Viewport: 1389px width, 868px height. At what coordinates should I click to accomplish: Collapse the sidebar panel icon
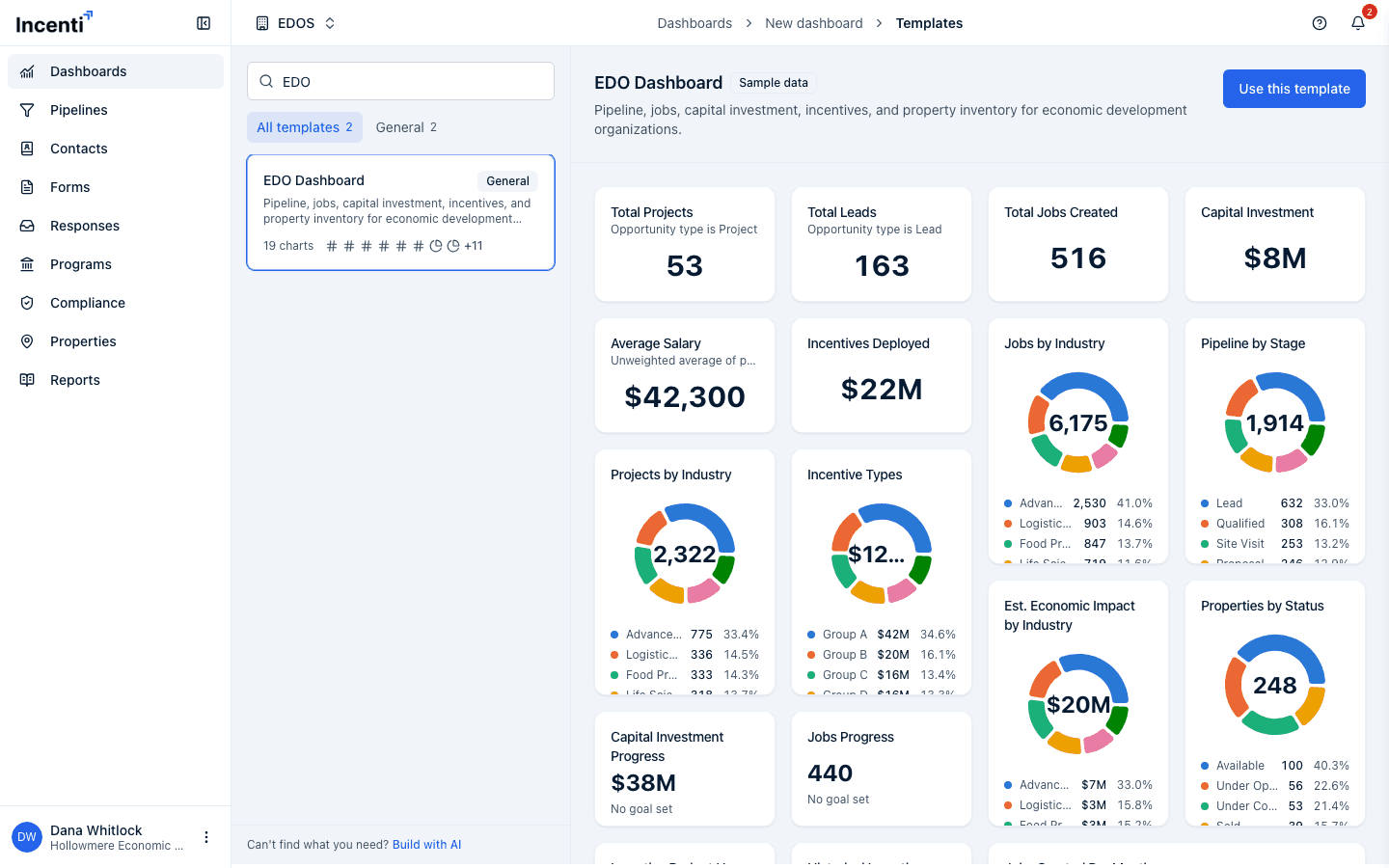click(x=204, y=23)
